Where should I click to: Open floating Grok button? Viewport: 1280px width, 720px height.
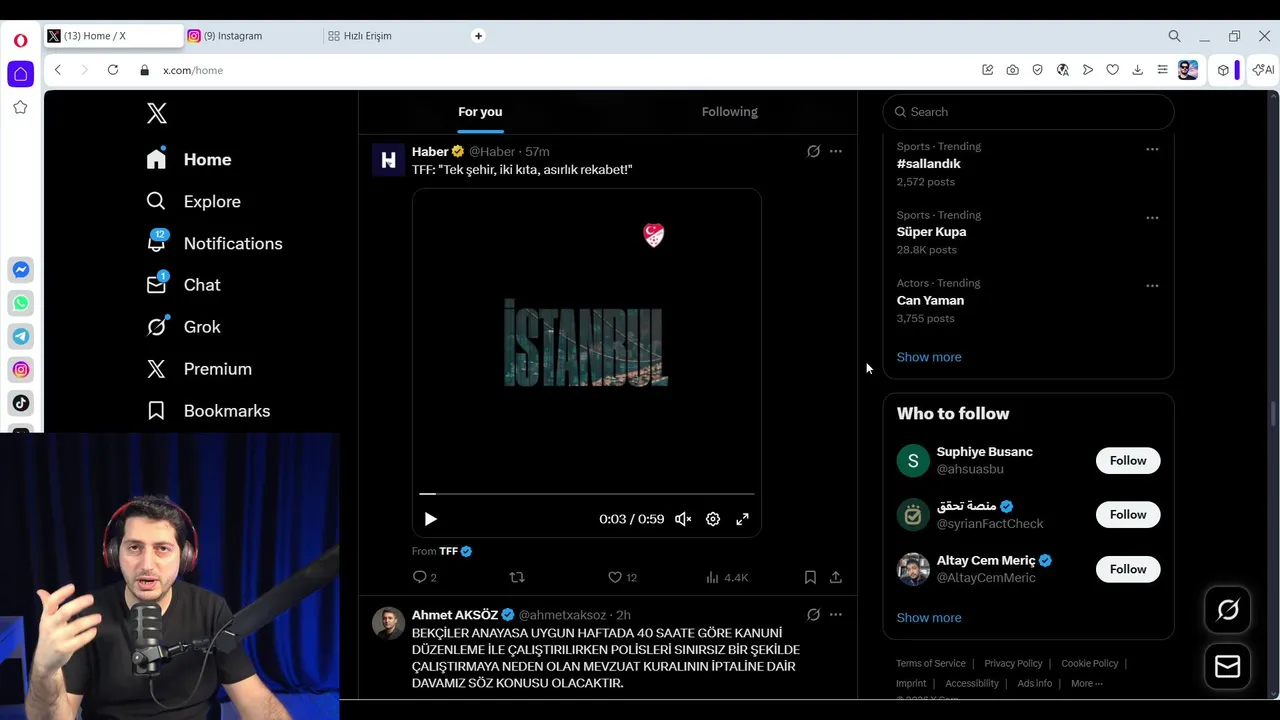pyautogui.click(x=1228, y=610)
